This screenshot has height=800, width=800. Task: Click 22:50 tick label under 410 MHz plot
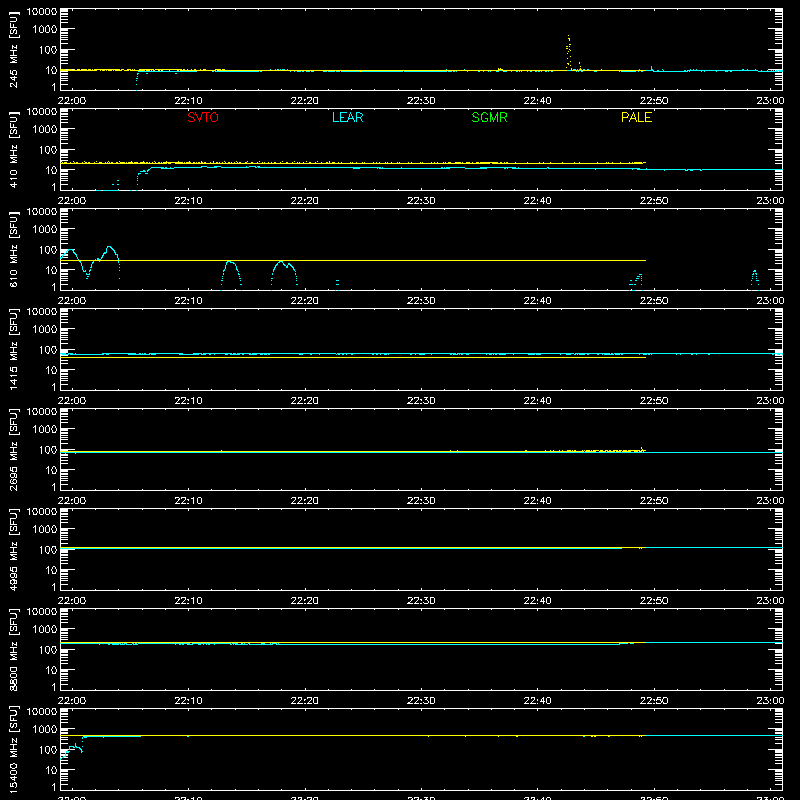tap(654, 201)
